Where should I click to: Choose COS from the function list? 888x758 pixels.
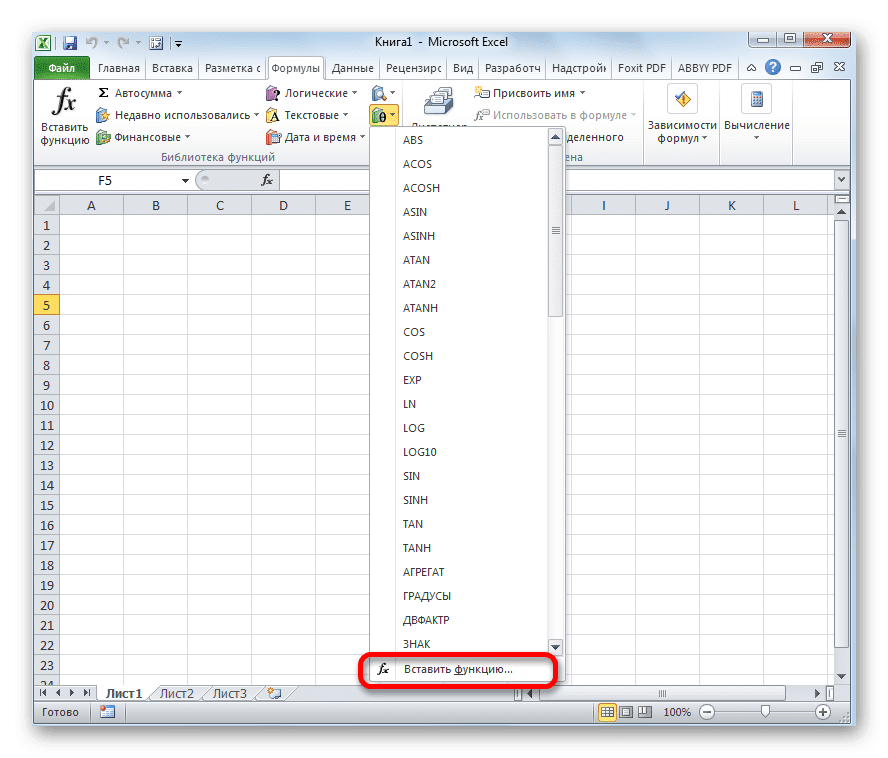point(459,332)
